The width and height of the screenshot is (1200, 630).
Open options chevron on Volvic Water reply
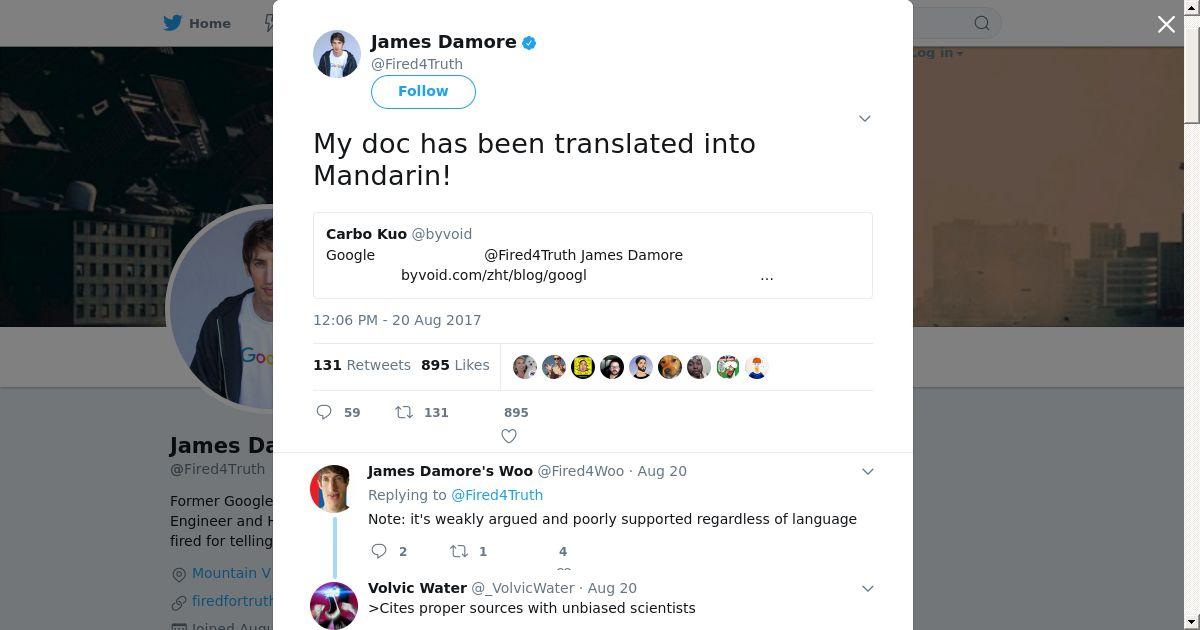tap(868, 588)
